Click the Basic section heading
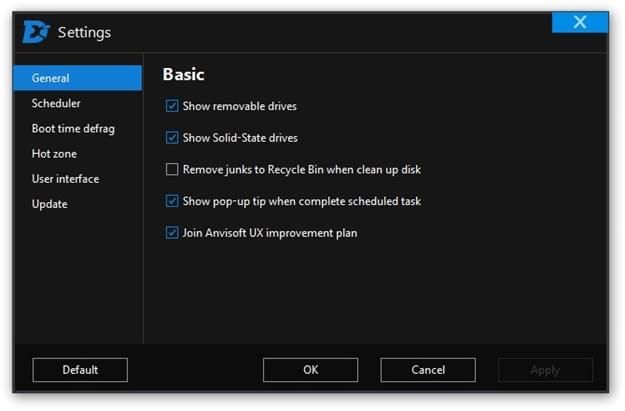Screen dimensions: 625x411 (184, 75)
